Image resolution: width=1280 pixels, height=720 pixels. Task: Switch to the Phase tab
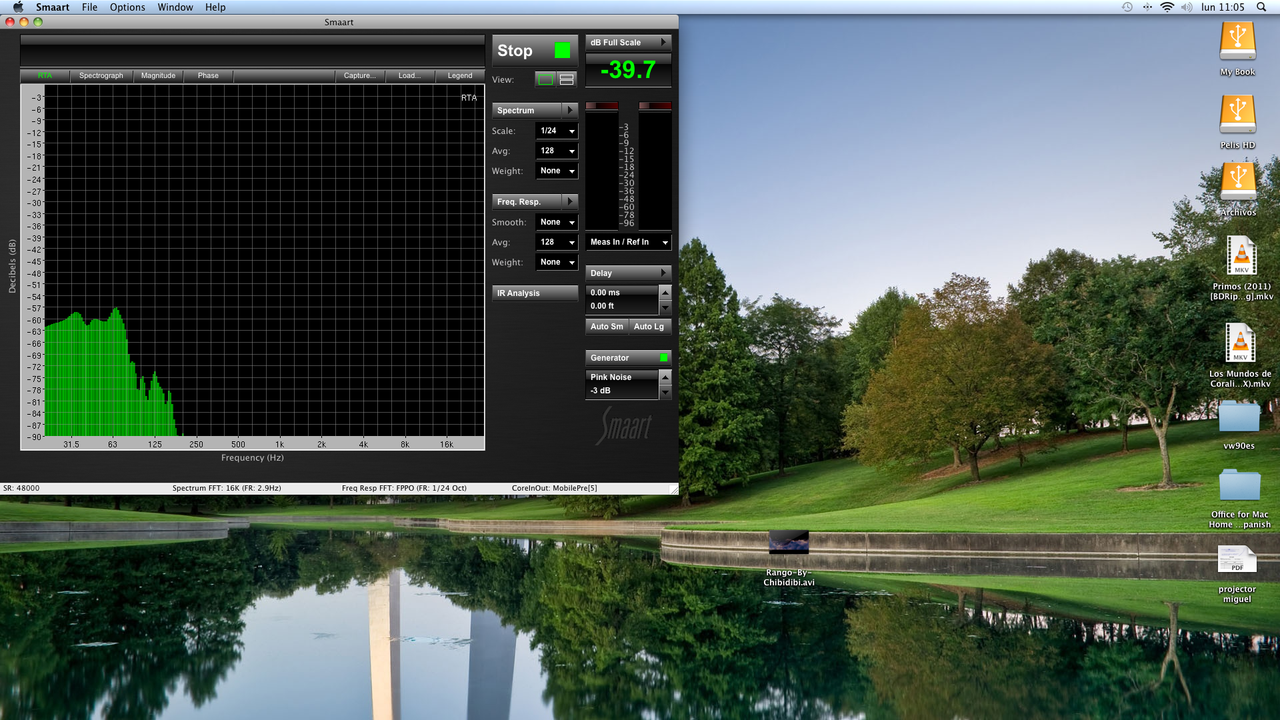click(x=208, y=75)
